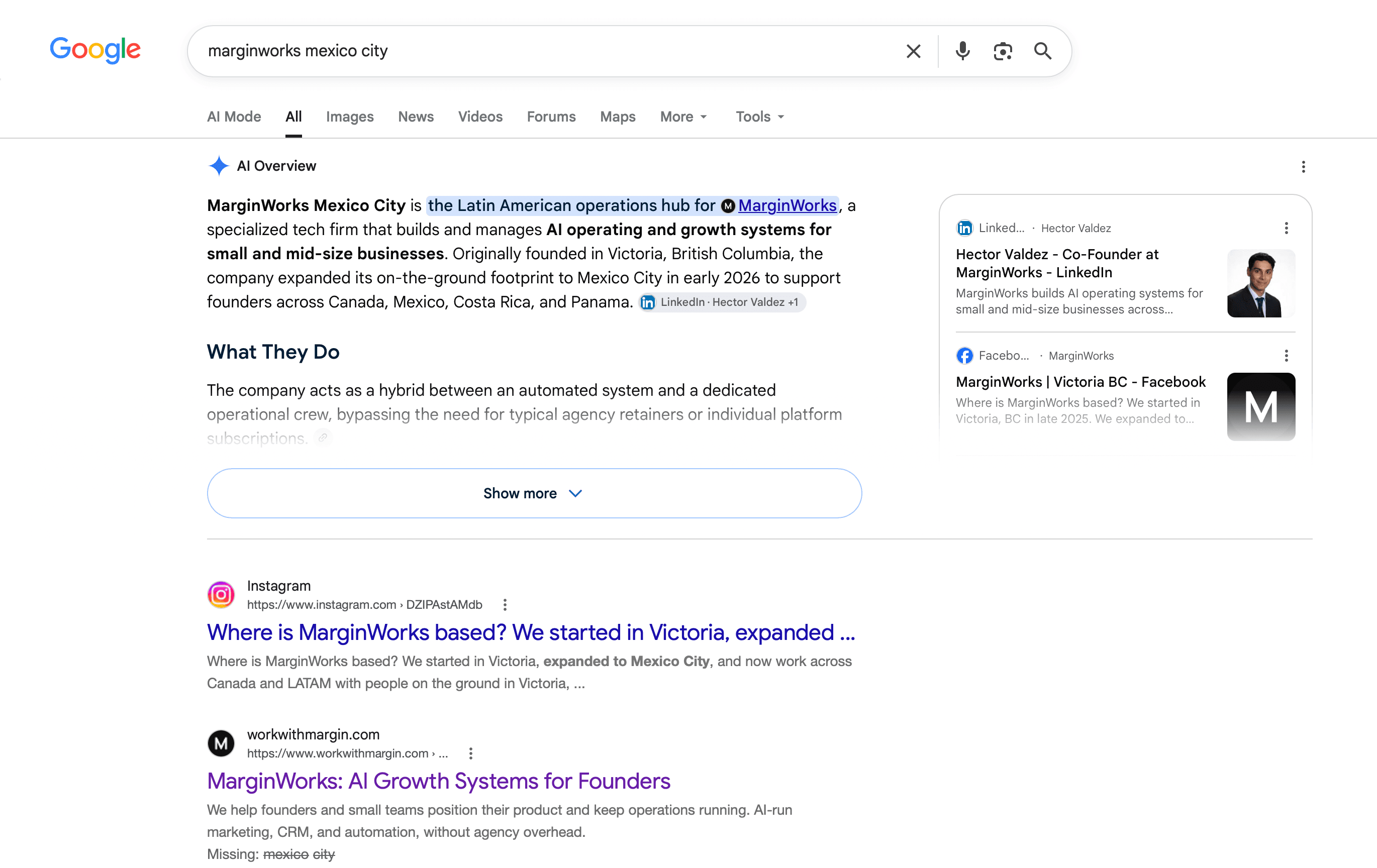Open the News tab

click(x=416, y=117)
